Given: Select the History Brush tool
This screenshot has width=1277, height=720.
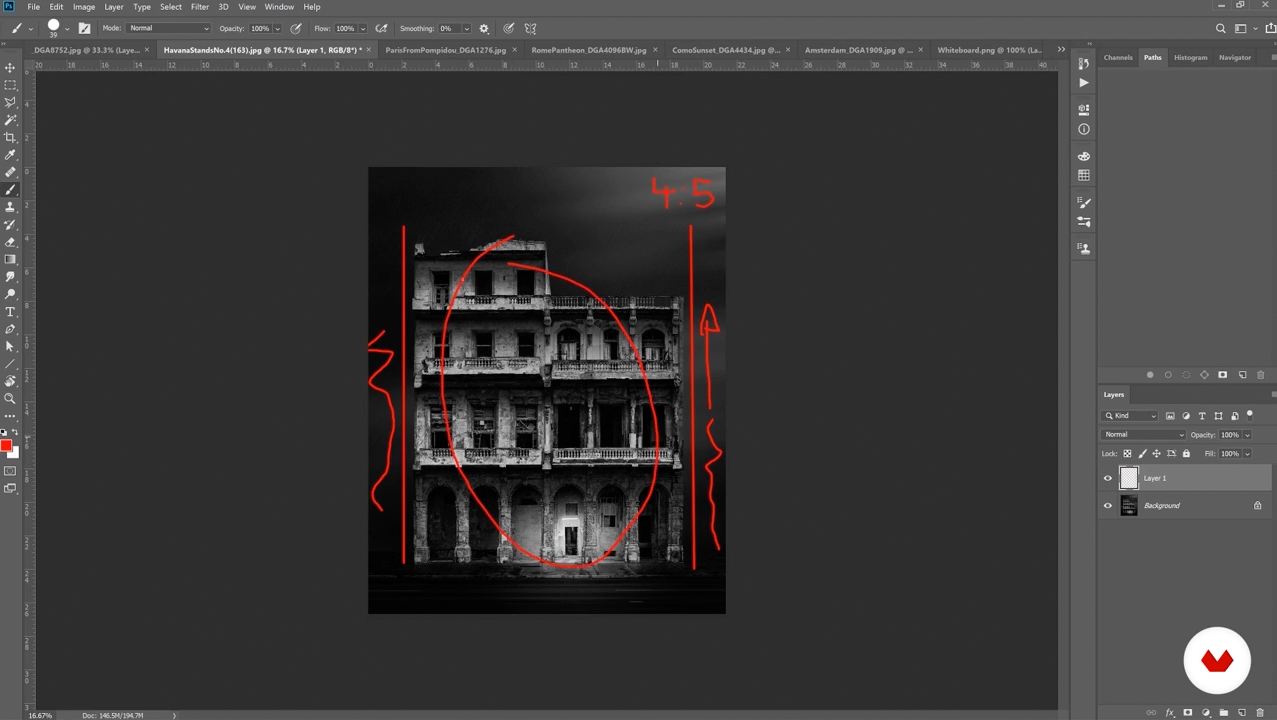Looking at the screenshot, I should click(x=10, y=224).
